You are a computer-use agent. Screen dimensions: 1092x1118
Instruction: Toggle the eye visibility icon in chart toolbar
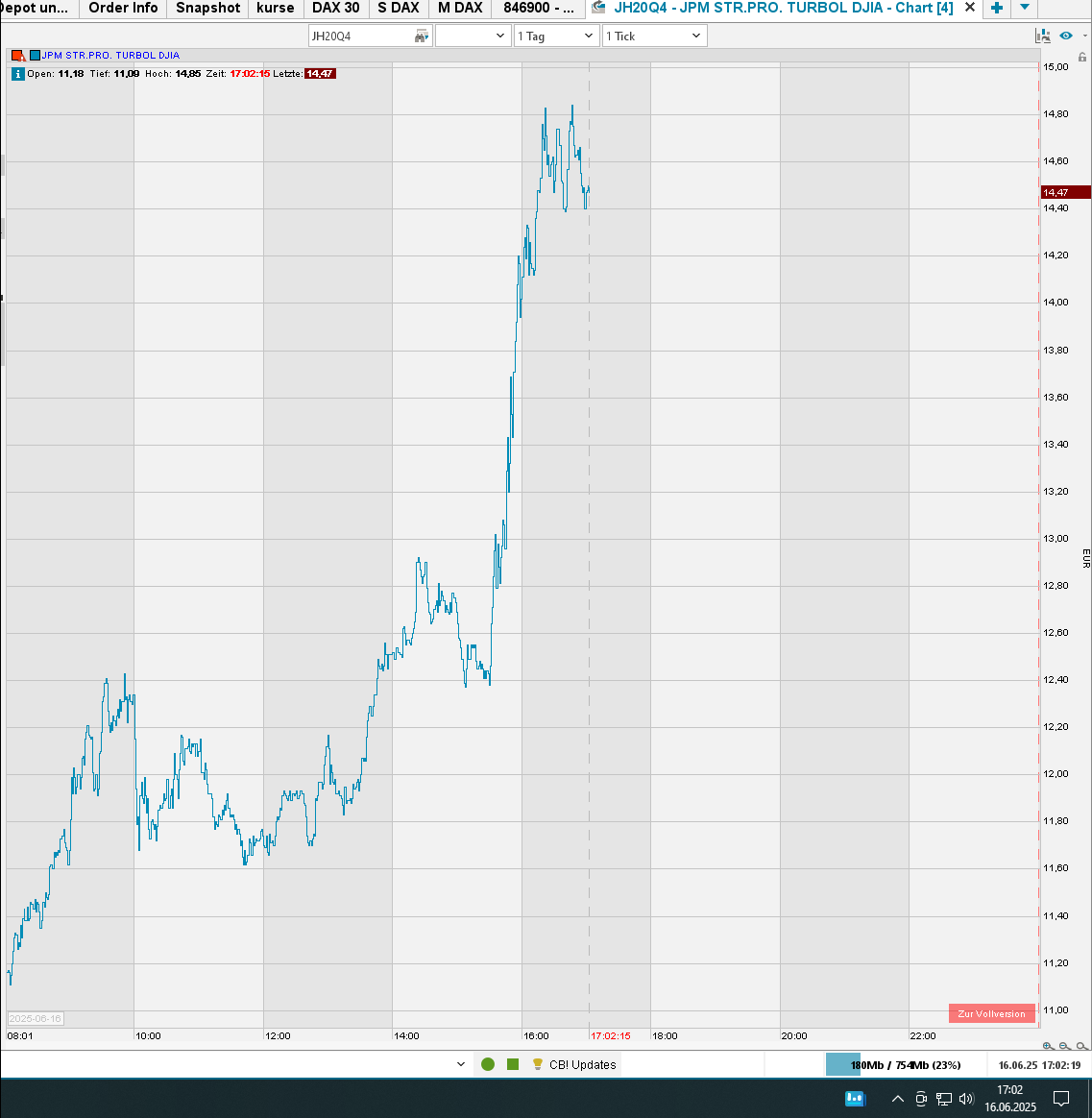[1066, 36]
